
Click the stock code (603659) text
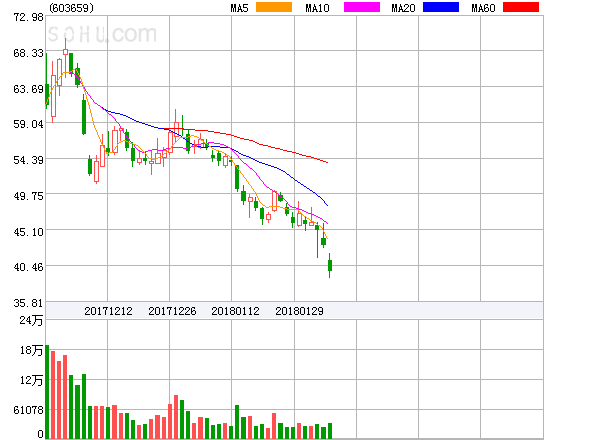72,8
